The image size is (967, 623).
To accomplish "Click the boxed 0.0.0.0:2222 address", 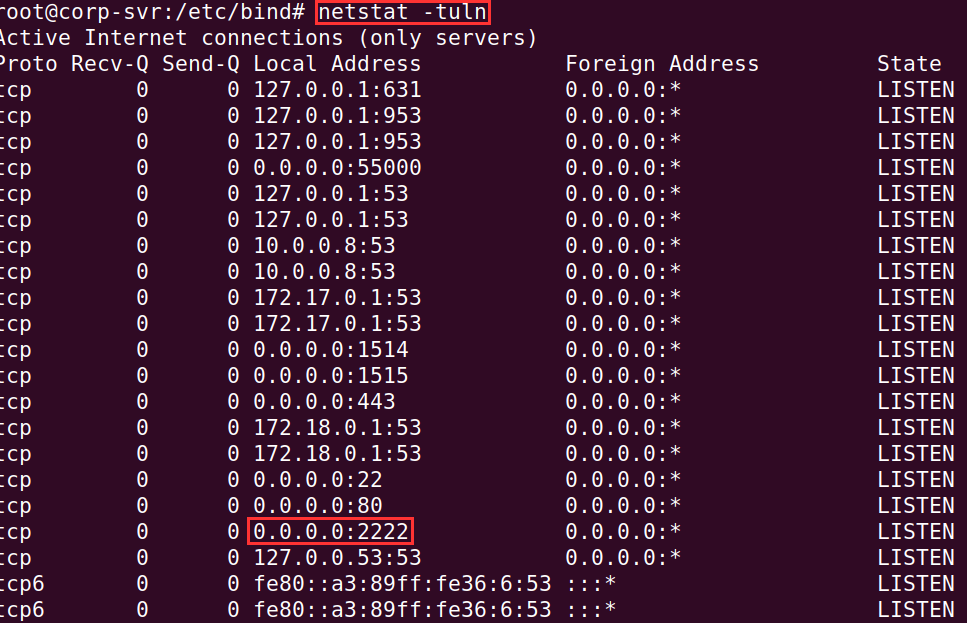I will [331, 531].
